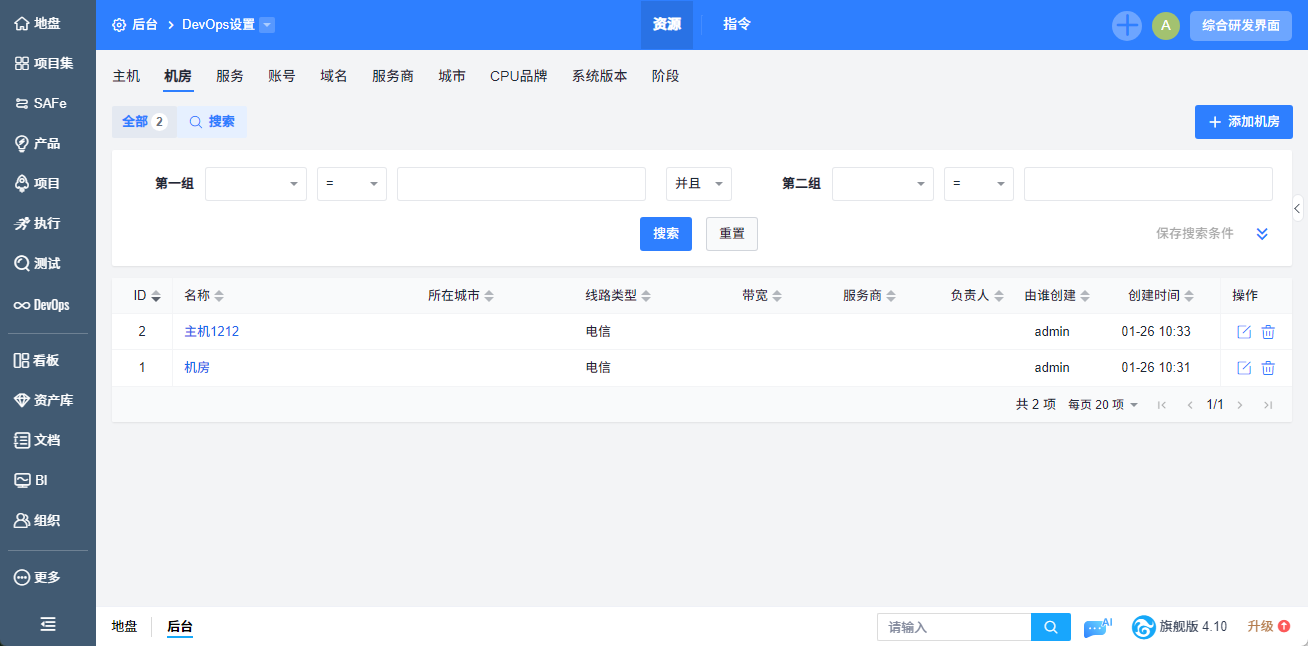Open the AI chat assistant icon
Image resolution: width=1308 pixels, height=646 pixels.
click(1097, 627)
